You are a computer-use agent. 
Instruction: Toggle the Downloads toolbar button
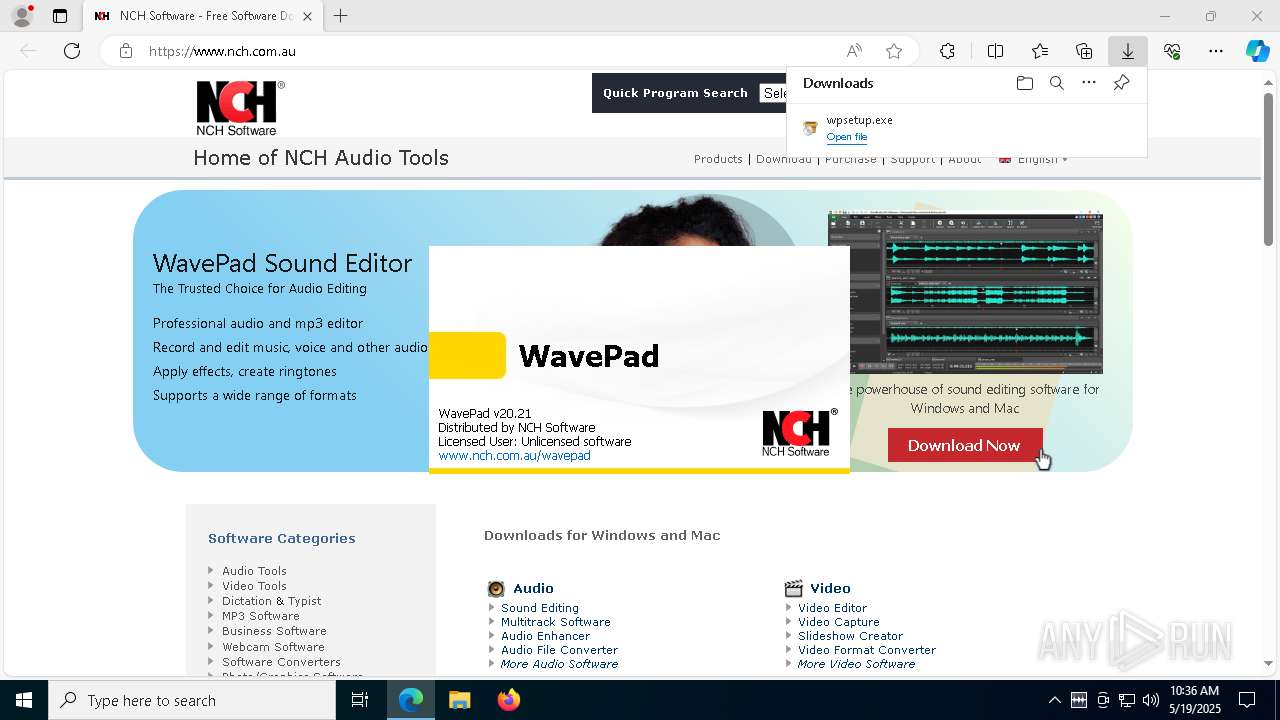click(x=1128, y=51)
